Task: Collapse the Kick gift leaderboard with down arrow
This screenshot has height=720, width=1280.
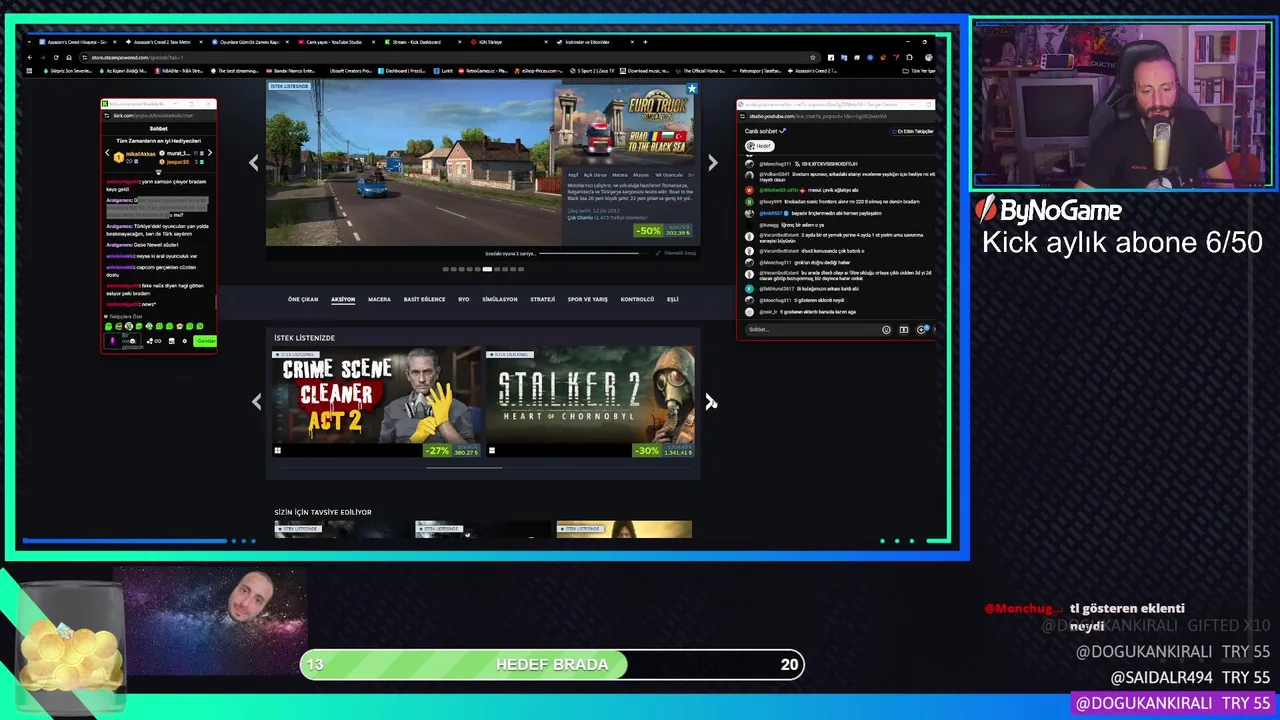Action: (158, 172)
